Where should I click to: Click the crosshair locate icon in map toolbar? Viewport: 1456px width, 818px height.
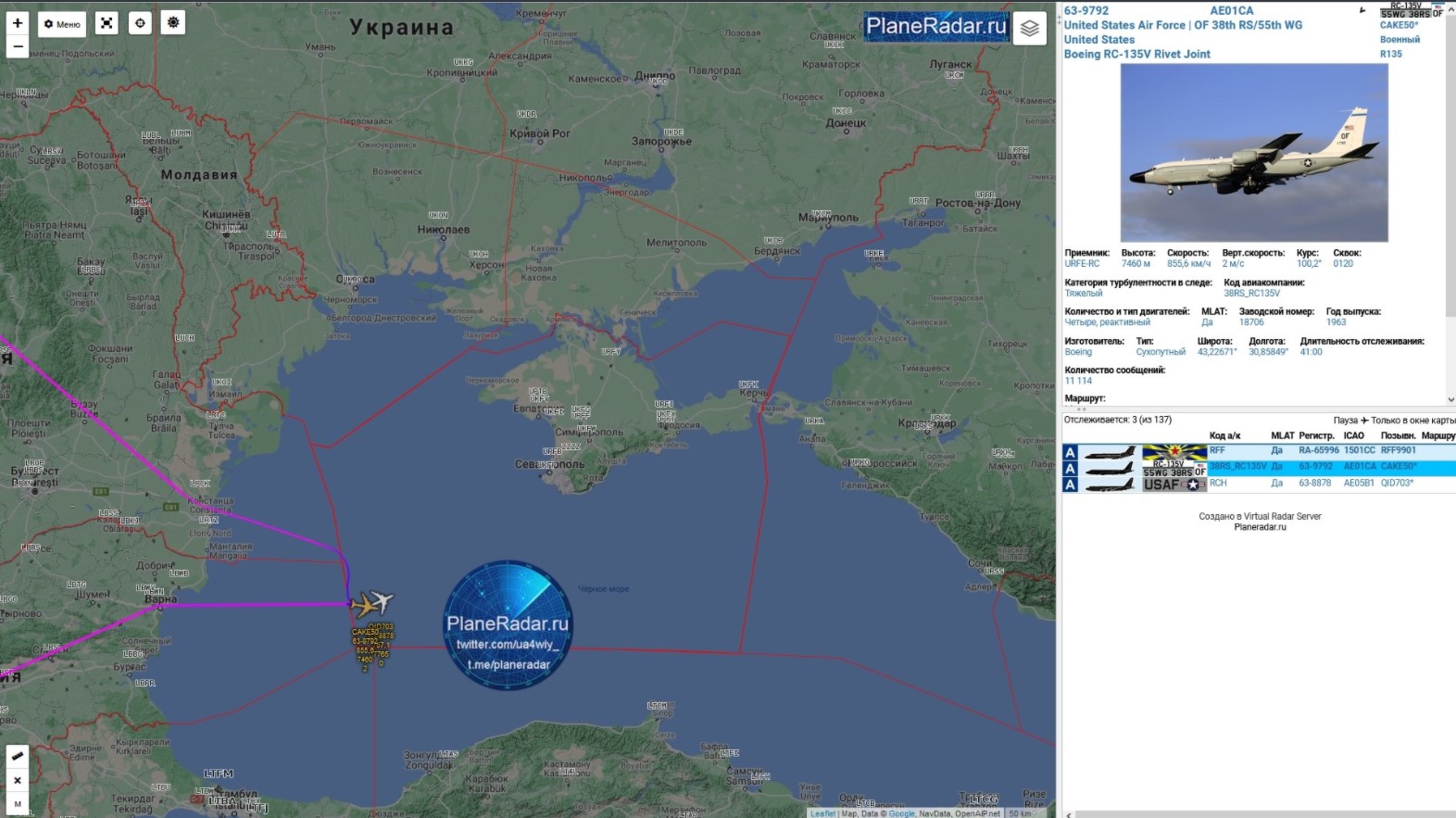coord(140,23)
